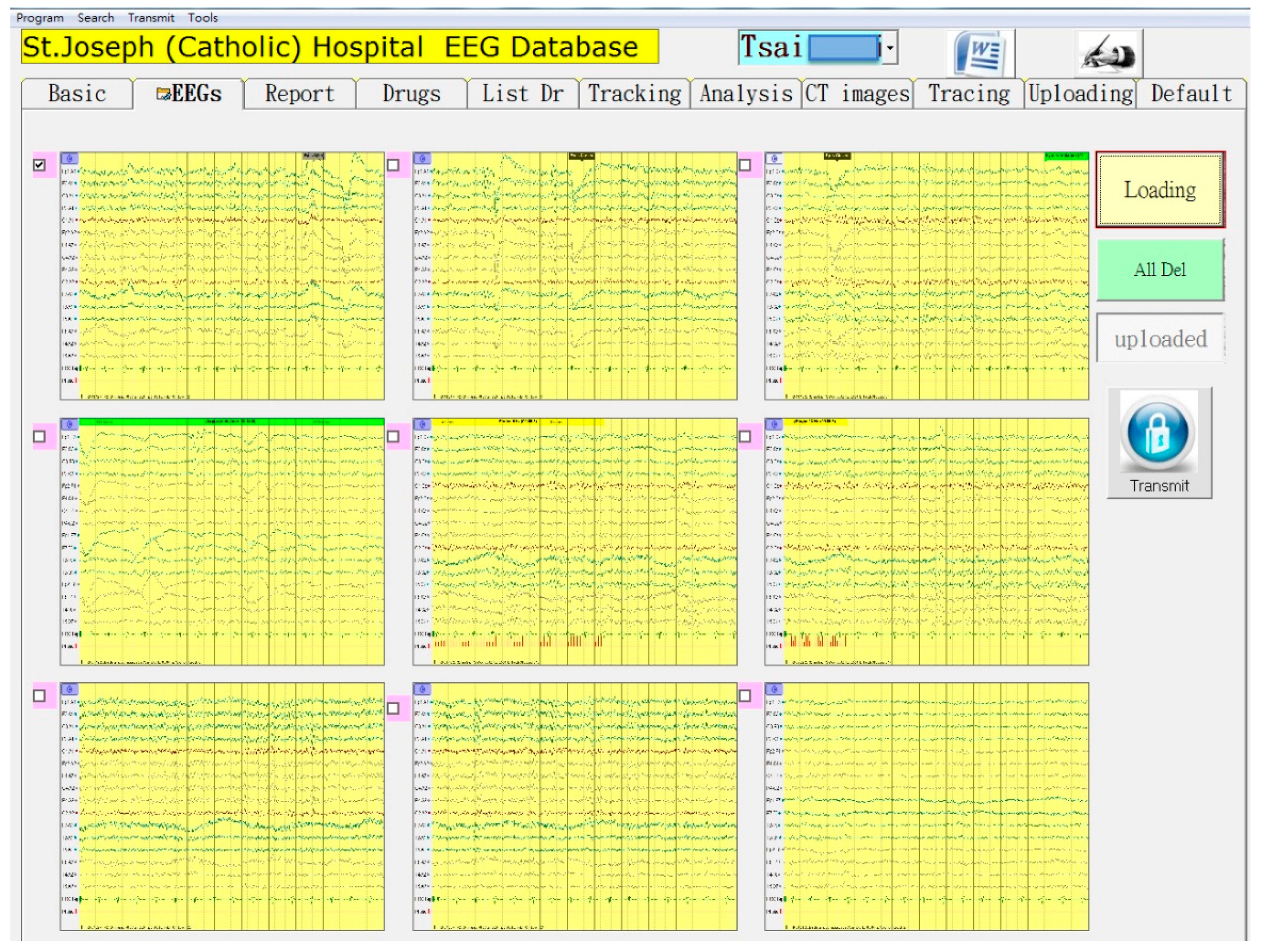Image resolution: width=1264 pixels, height=952 pixels.
Task: Uncheck the first EEG's checked checkbox
Action: click(x=39, y=165)
